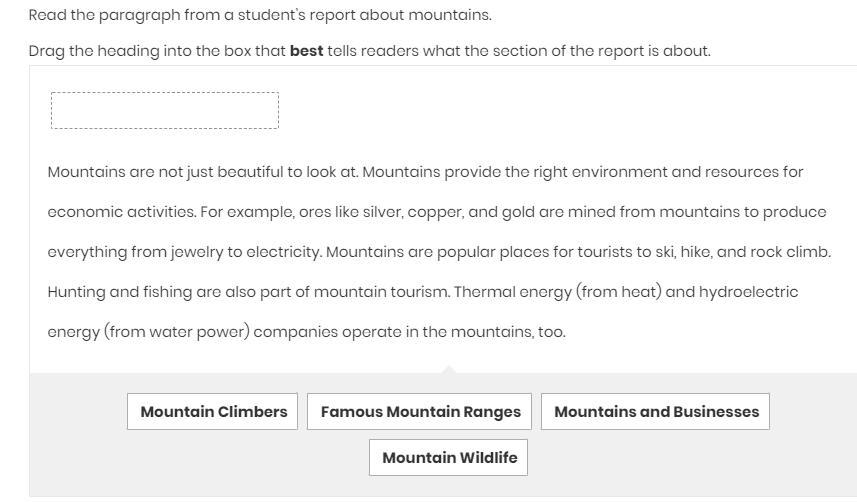
Task: Click the bold word "best" in instructions
Action: pyautogui.click(x=306, y=51)
